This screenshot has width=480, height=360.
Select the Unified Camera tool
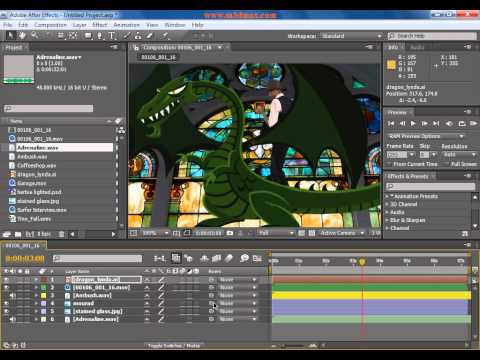tap(61, 35)
